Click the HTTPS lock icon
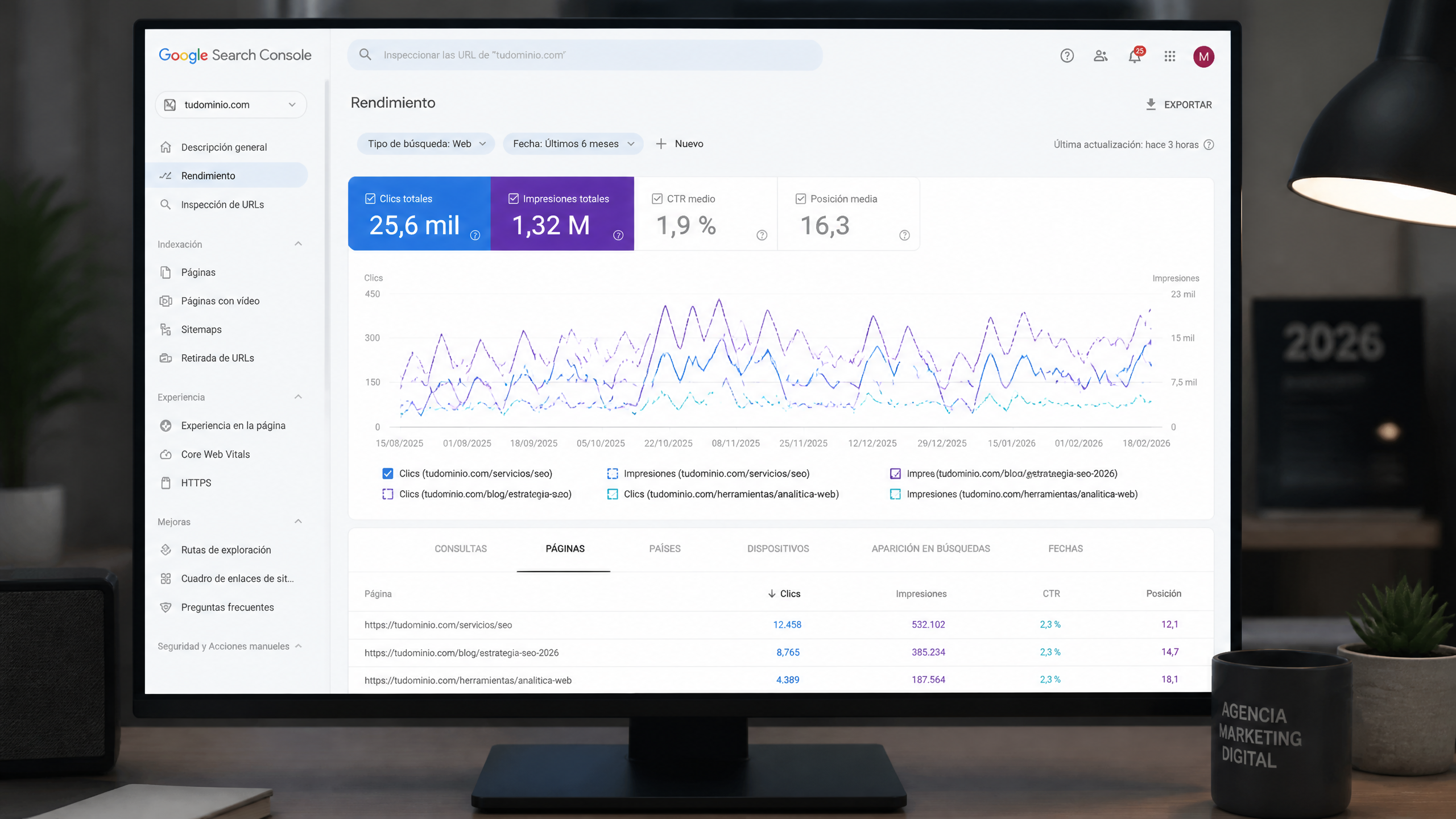 point(166,483)
